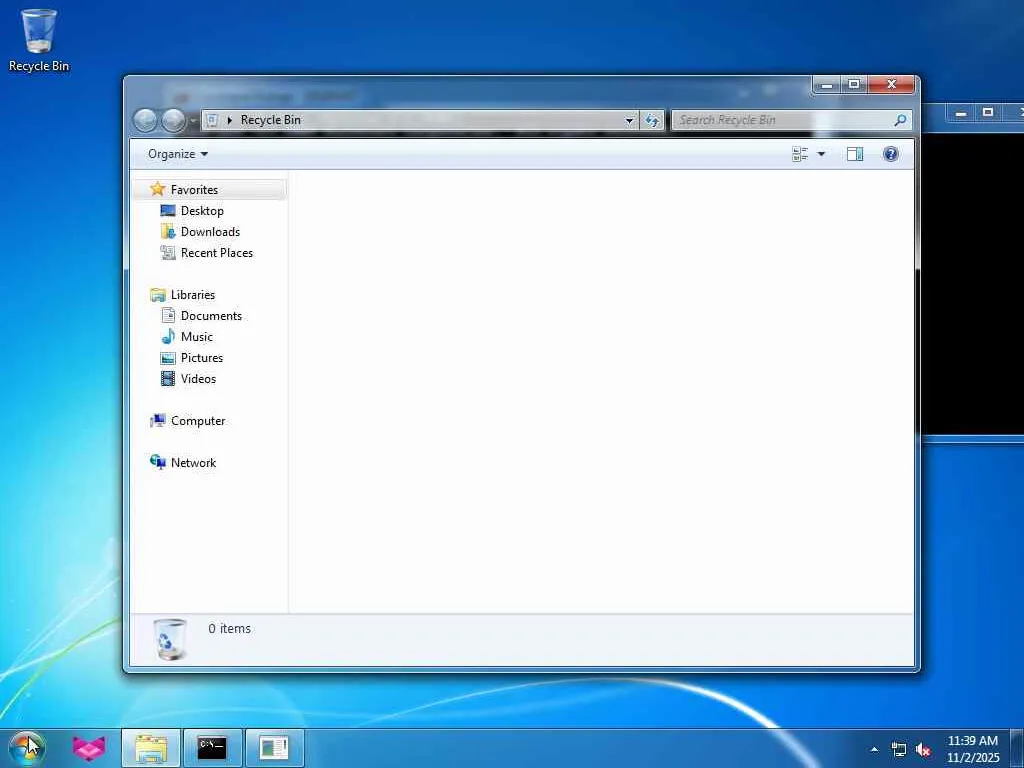Maximize the Recycle Bin window
The width and height of the screenshot is (1024, 768).
pyautogui.click(x=854, y=85)
